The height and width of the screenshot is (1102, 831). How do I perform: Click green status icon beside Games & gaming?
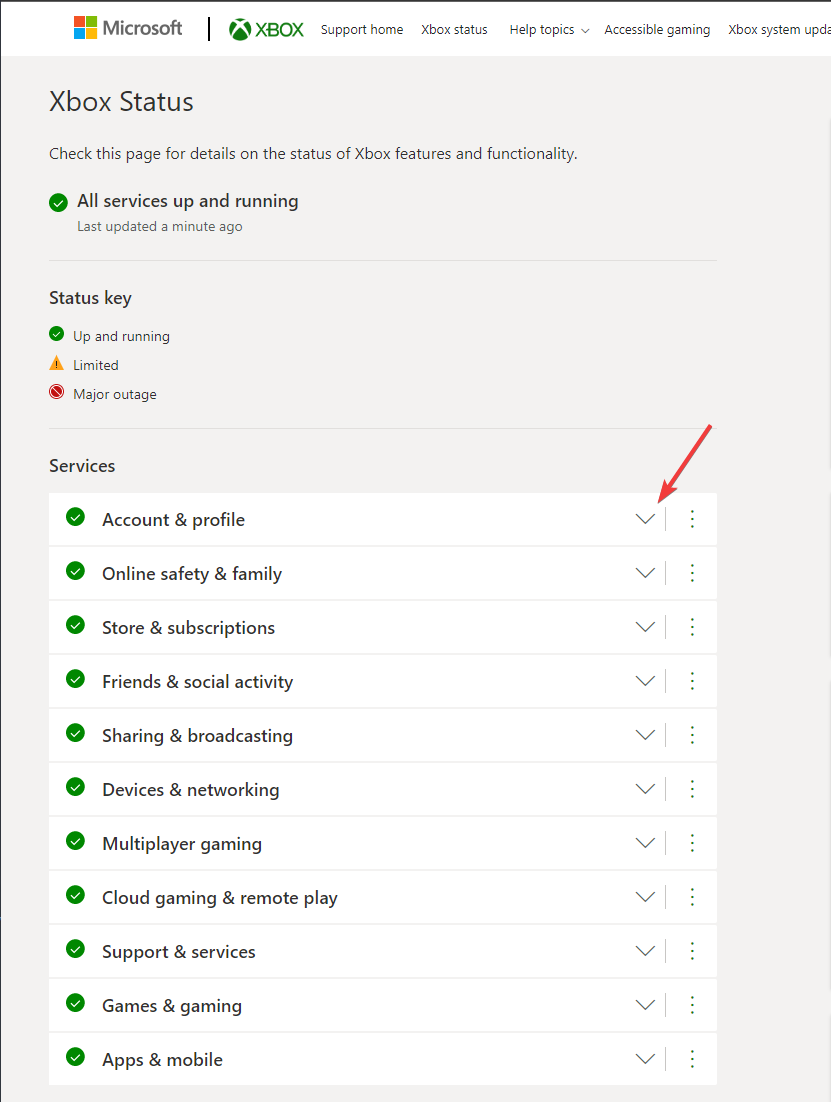click(75, 1003)
